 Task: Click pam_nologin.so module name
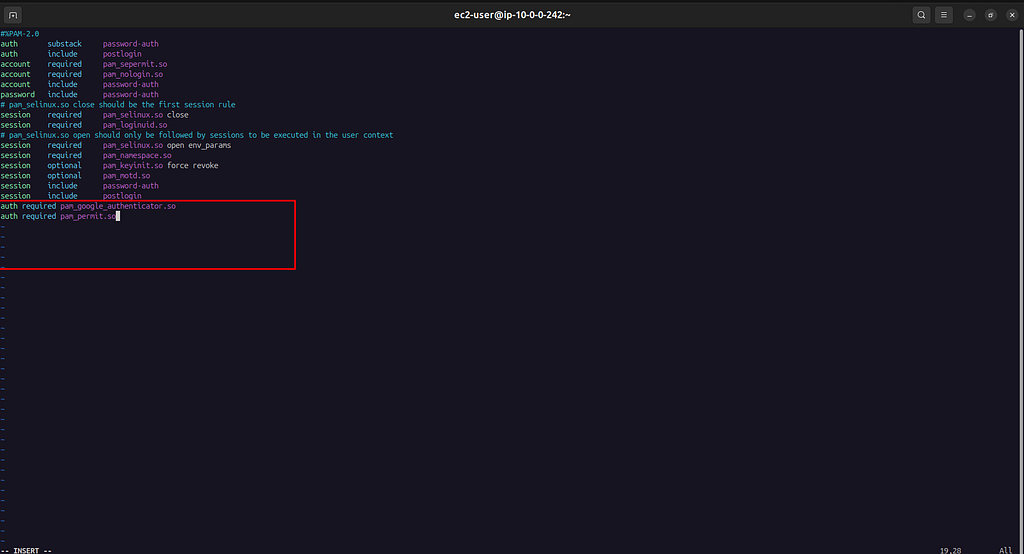click(x=133, y=74)
